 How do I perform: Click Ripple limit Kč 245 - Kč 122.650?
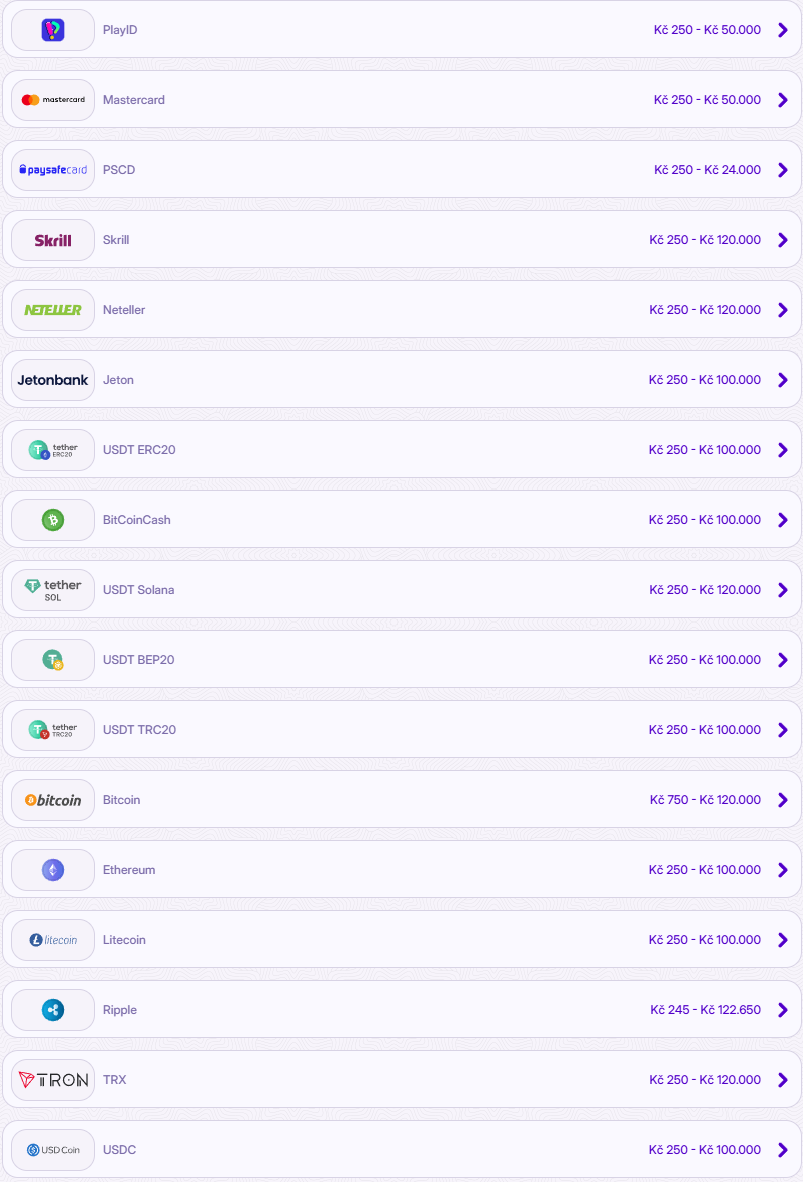click(x=706, y=1010)
